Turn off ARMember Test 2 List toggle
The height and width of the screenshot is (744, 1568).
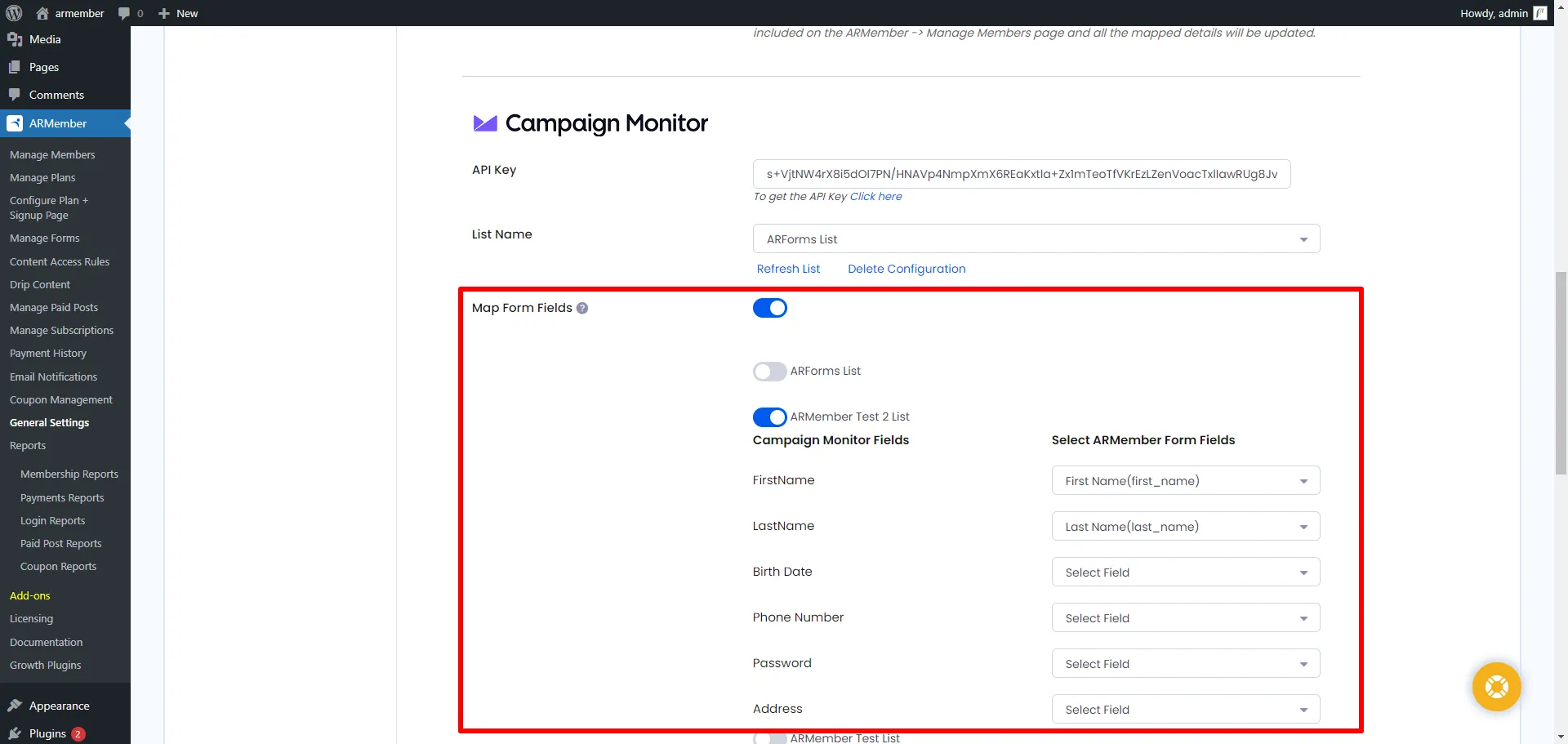click(769, 417)
